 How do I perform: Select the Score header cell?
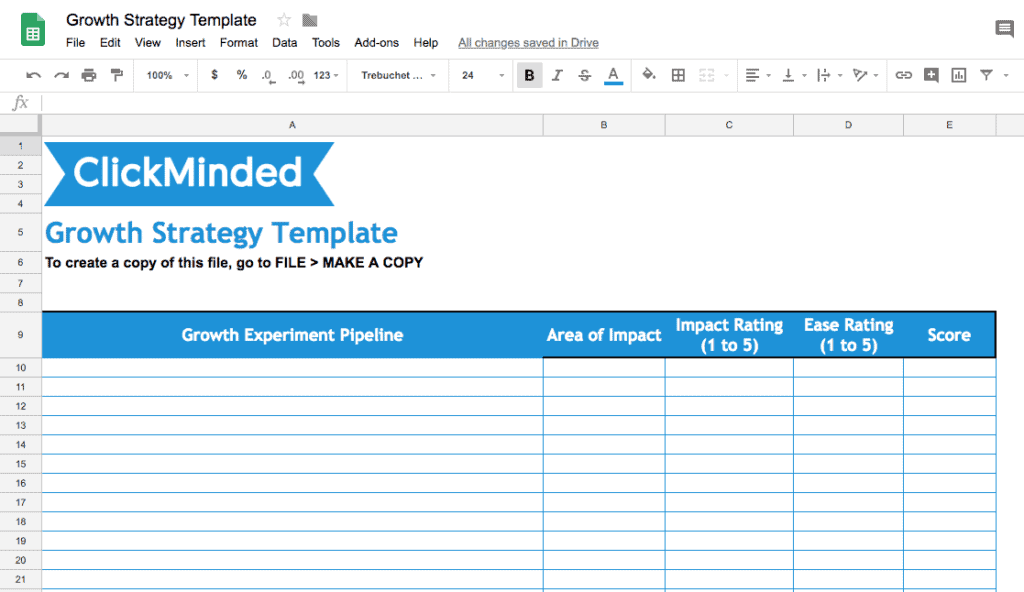[x=949, y=335]
